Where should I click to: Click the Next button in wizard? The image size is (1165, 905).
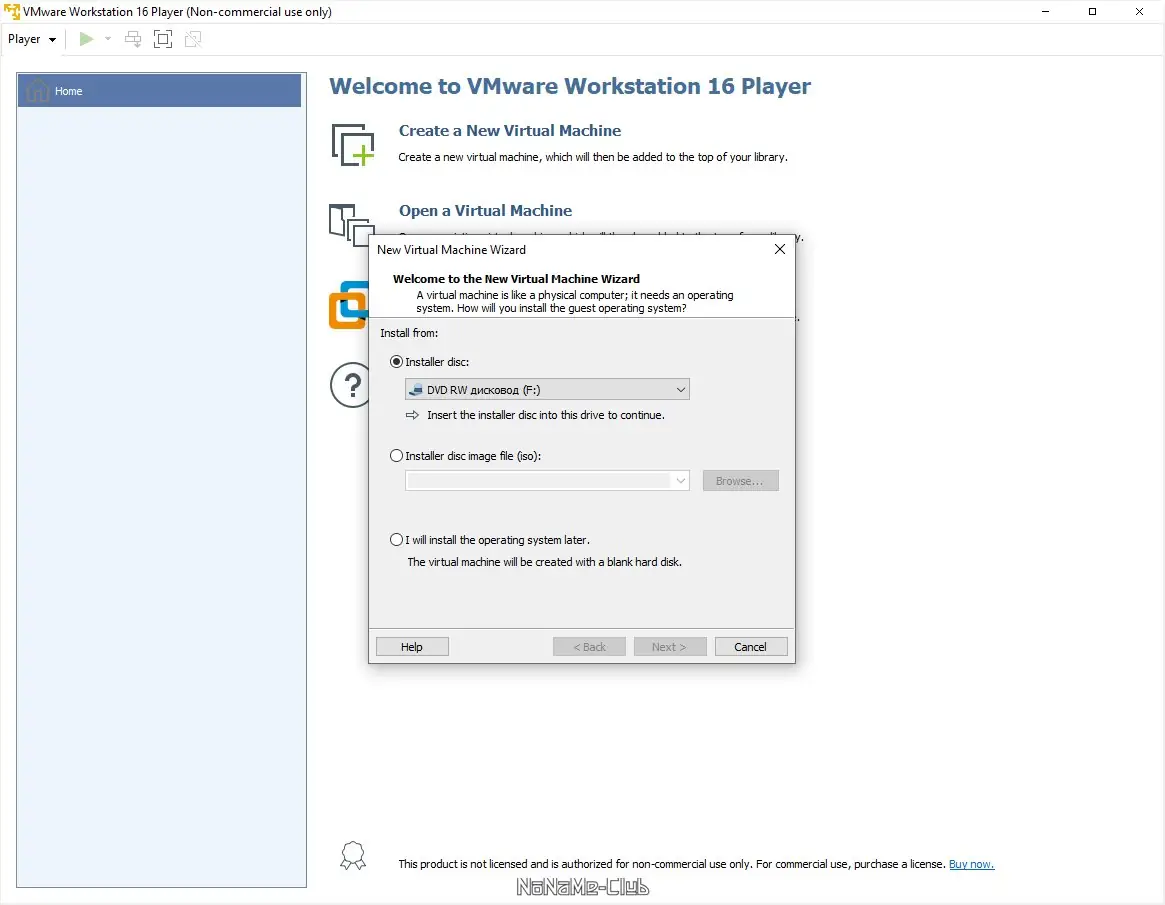[x=669, y=646]
